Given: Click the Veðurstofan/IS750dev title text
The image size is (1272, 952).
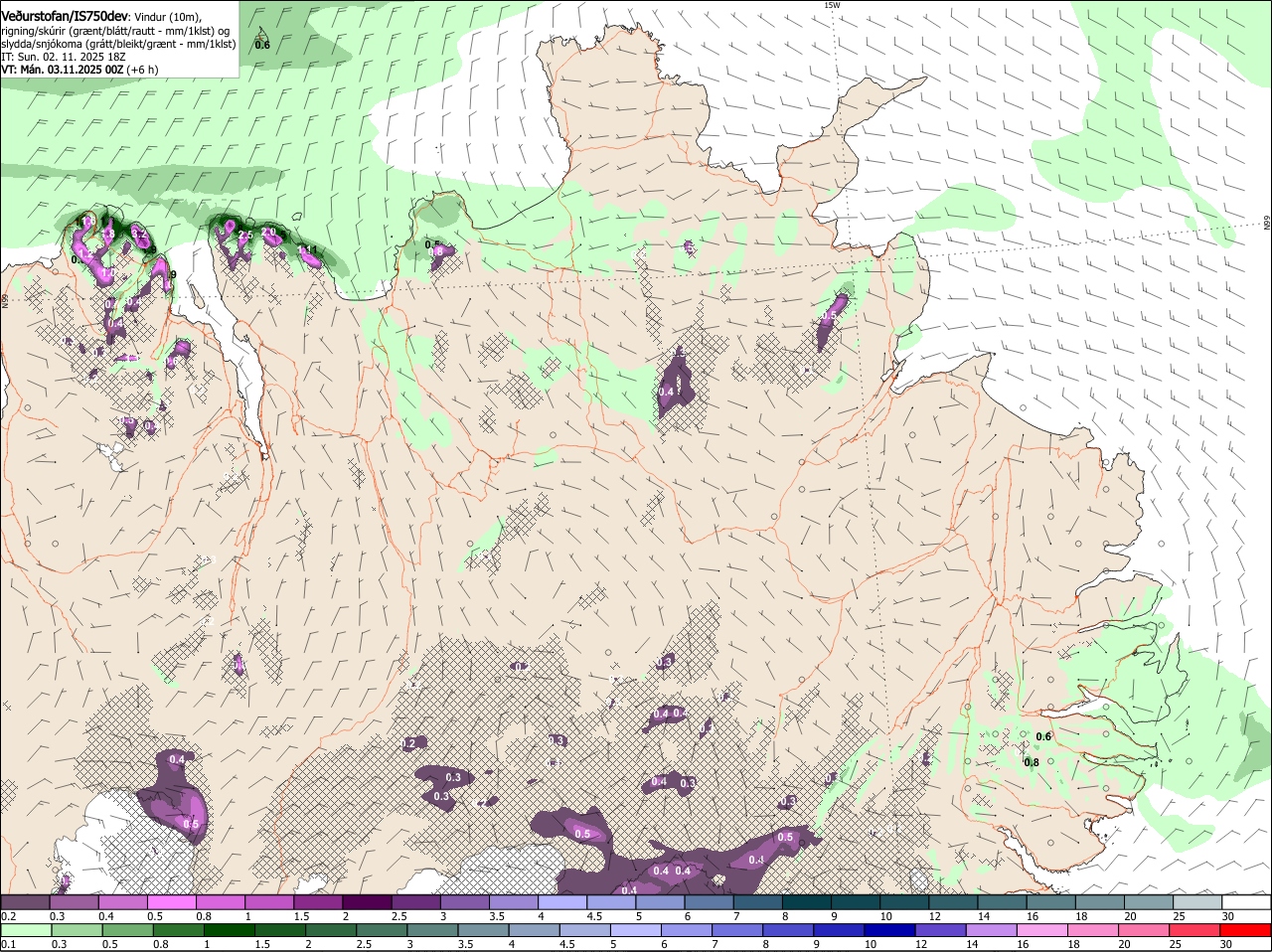Looking at the screenshot, I should 64,17.
